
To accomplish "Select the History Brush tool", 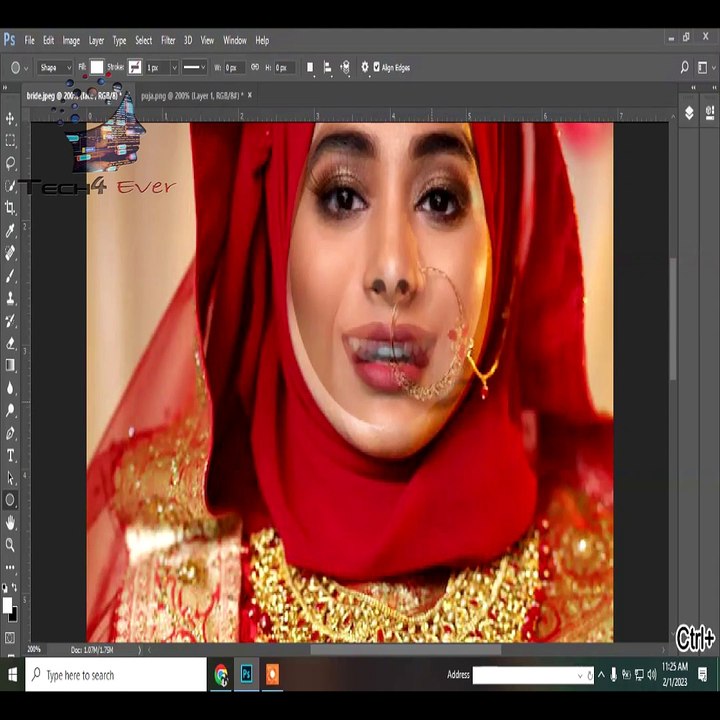I will 10,321.
